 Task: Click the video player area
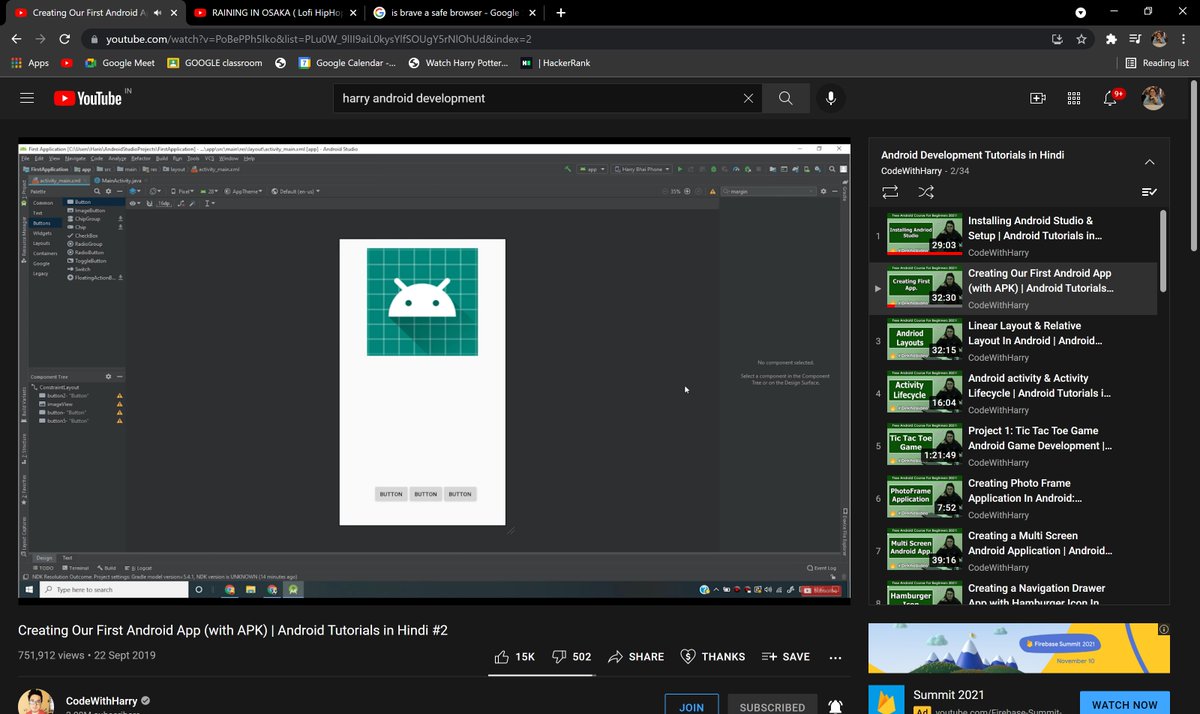[434, 370]
